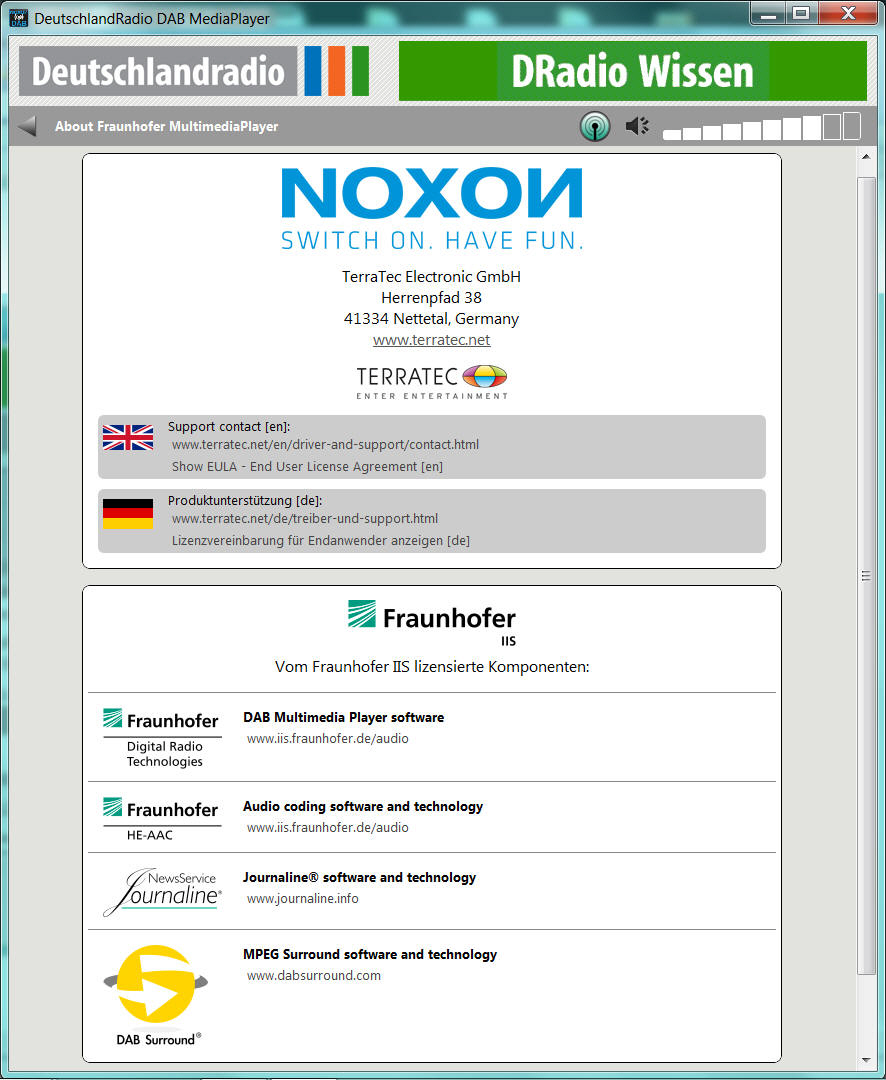886x1080 pixels.
Task: Click '41334 Nettetal, Germany' text
Action: point(431,318)
